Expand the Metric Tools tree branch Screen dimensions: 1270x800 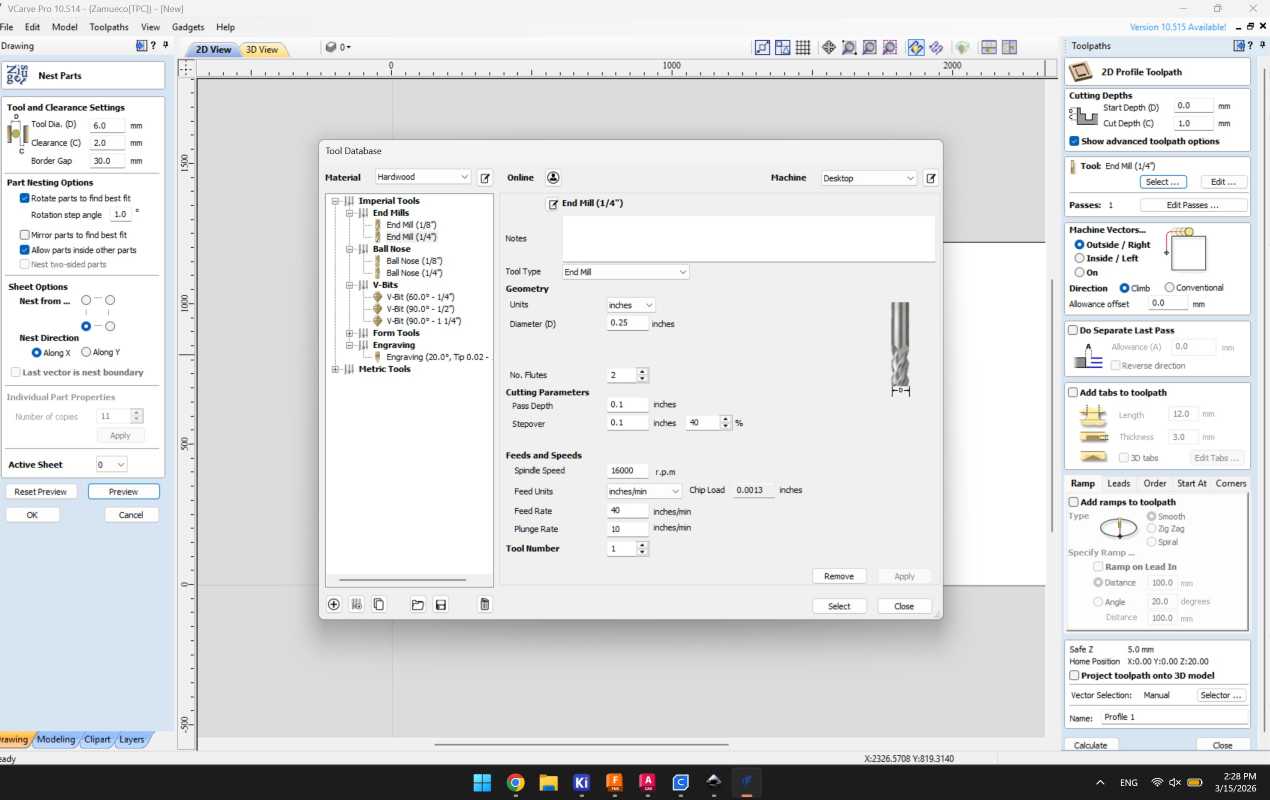click(x=336, y=369)
